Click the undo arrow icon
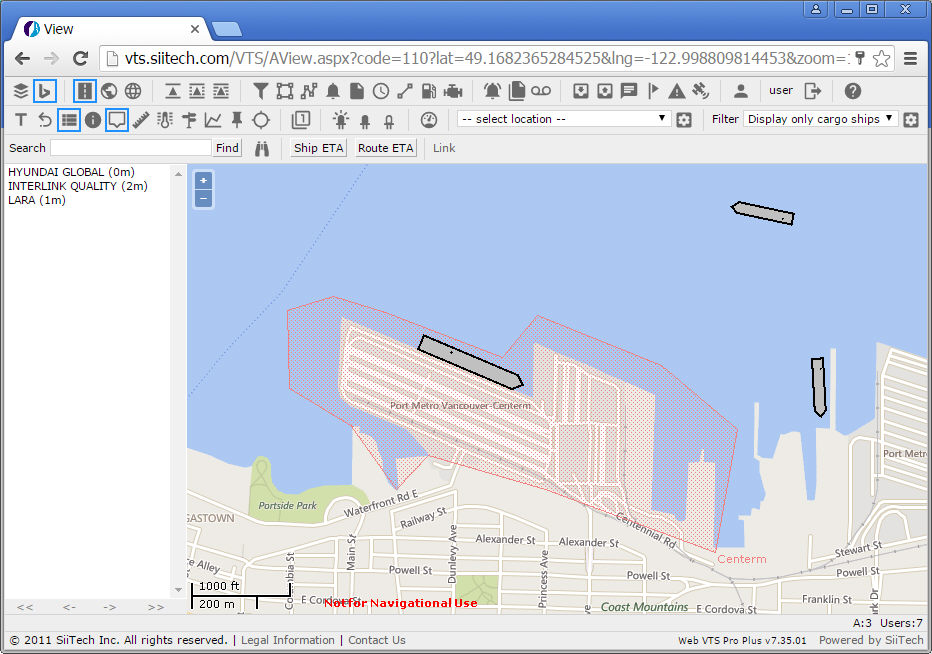 (x=45, y=120)
